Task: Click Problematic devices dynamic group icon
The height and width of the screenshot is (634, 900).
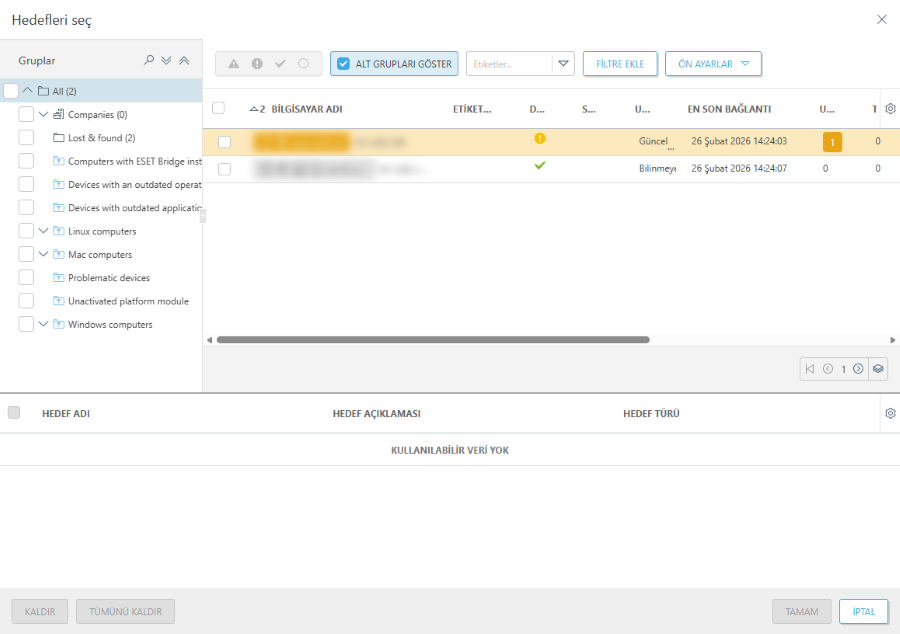Action: [x=59, y=278]
